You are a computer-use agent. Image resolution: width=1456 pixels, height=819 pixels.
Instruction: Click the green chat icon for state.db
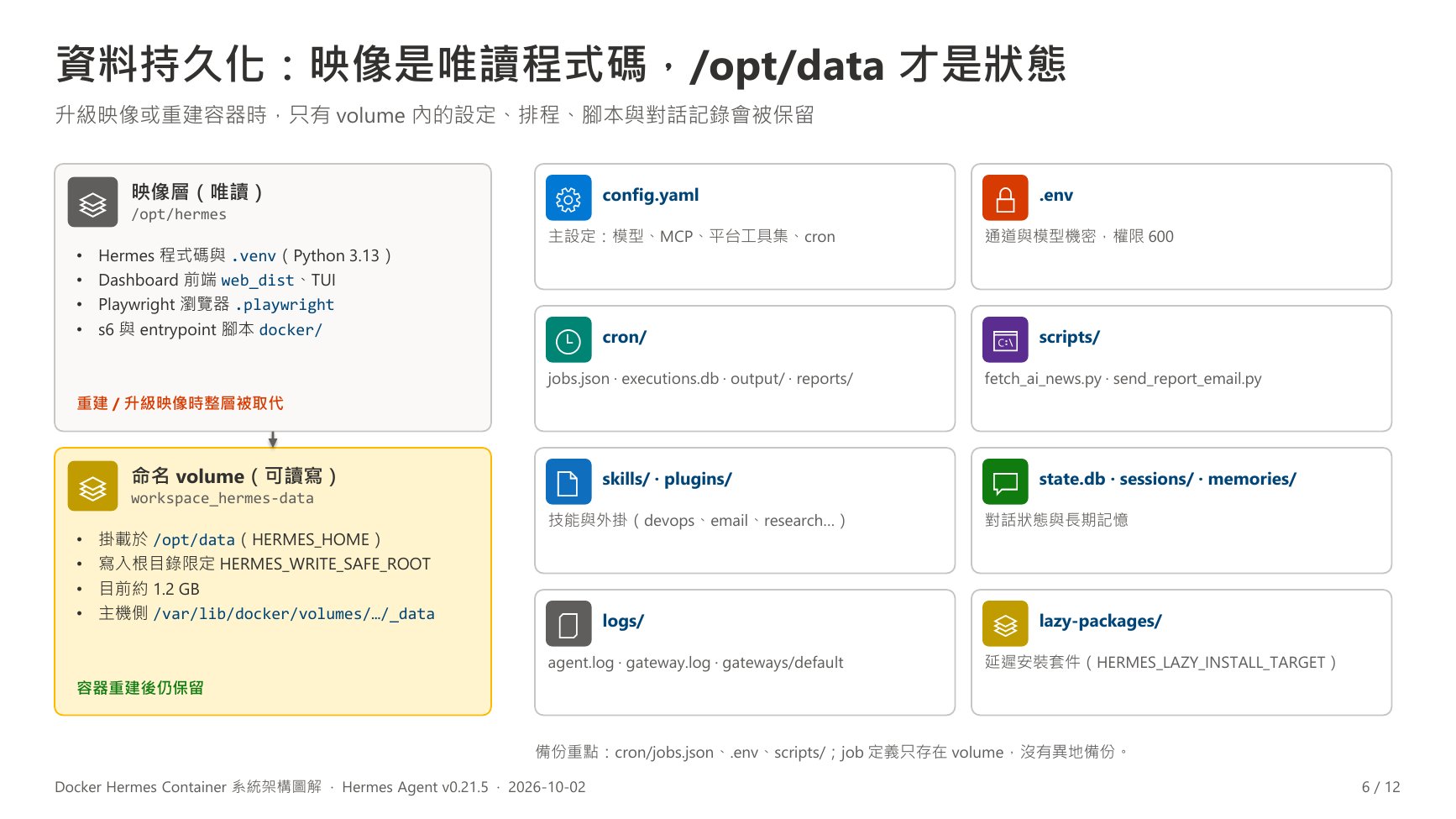tap(1005, 482)
